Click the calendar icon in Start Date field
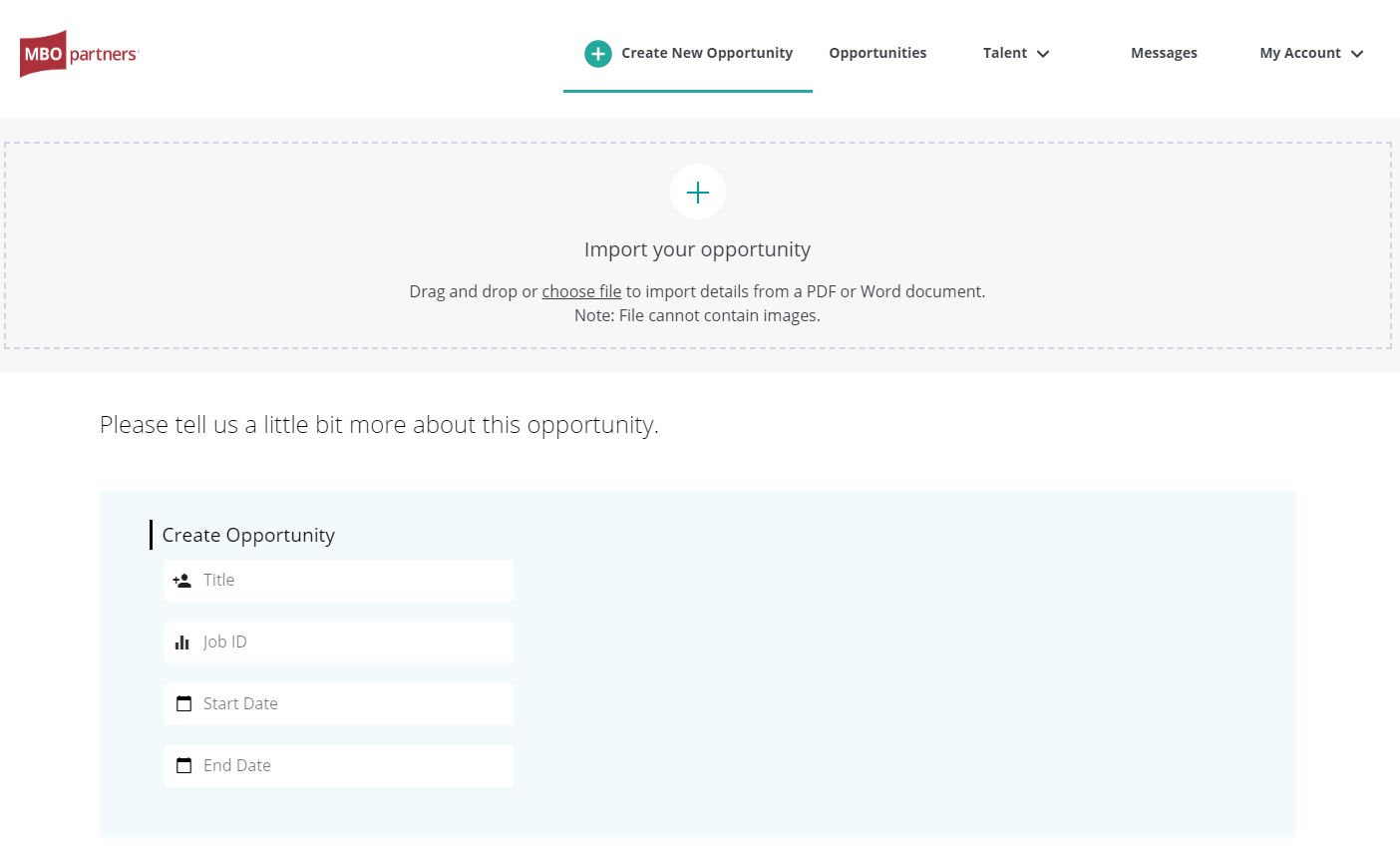 coord(183,704)
